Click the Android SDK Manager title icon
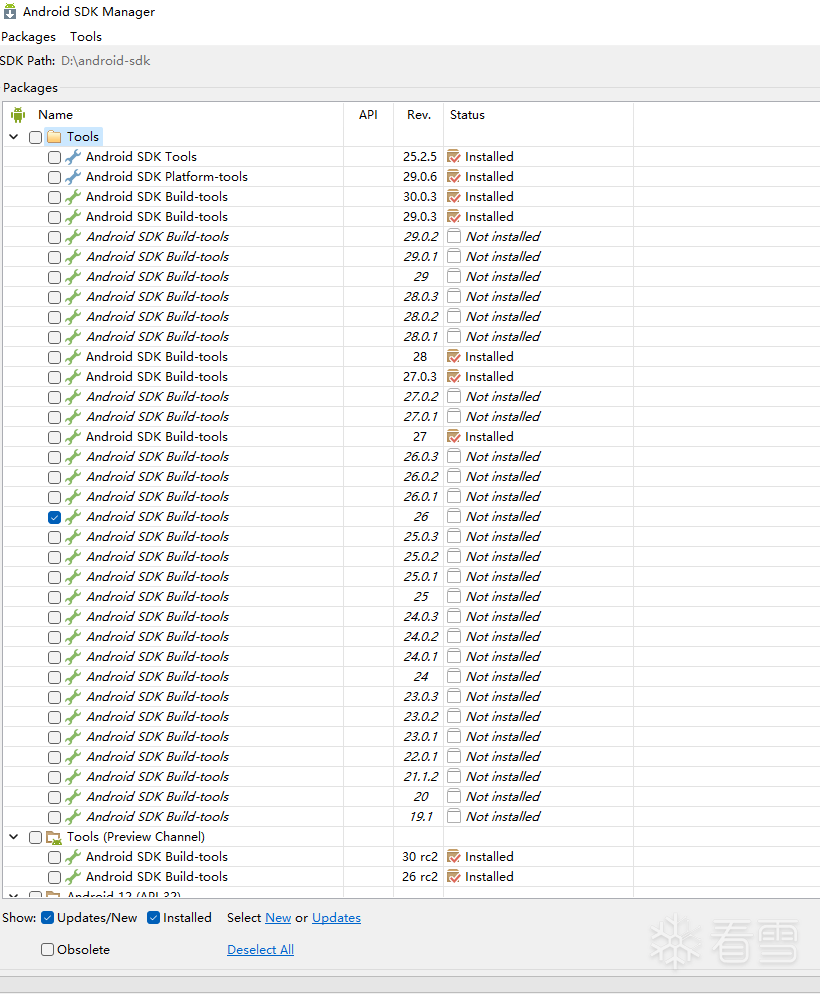The width and height of the screenshot is (820, 994). 10,11
